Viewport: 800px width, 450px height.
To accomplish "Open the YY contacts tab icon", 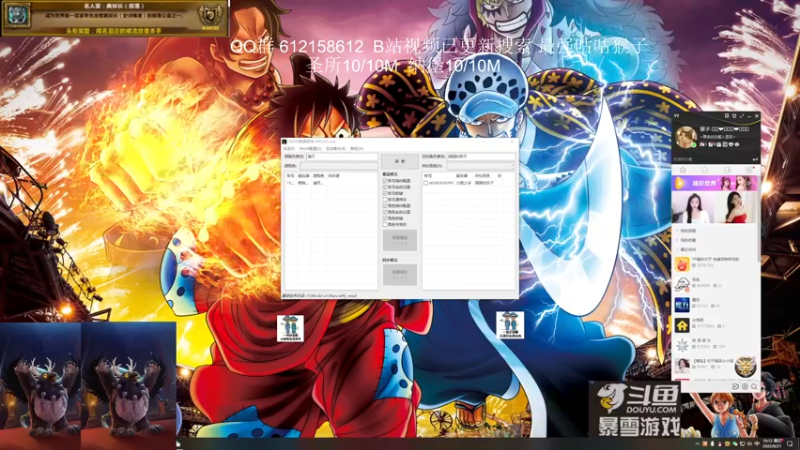I will coord(705,170).
